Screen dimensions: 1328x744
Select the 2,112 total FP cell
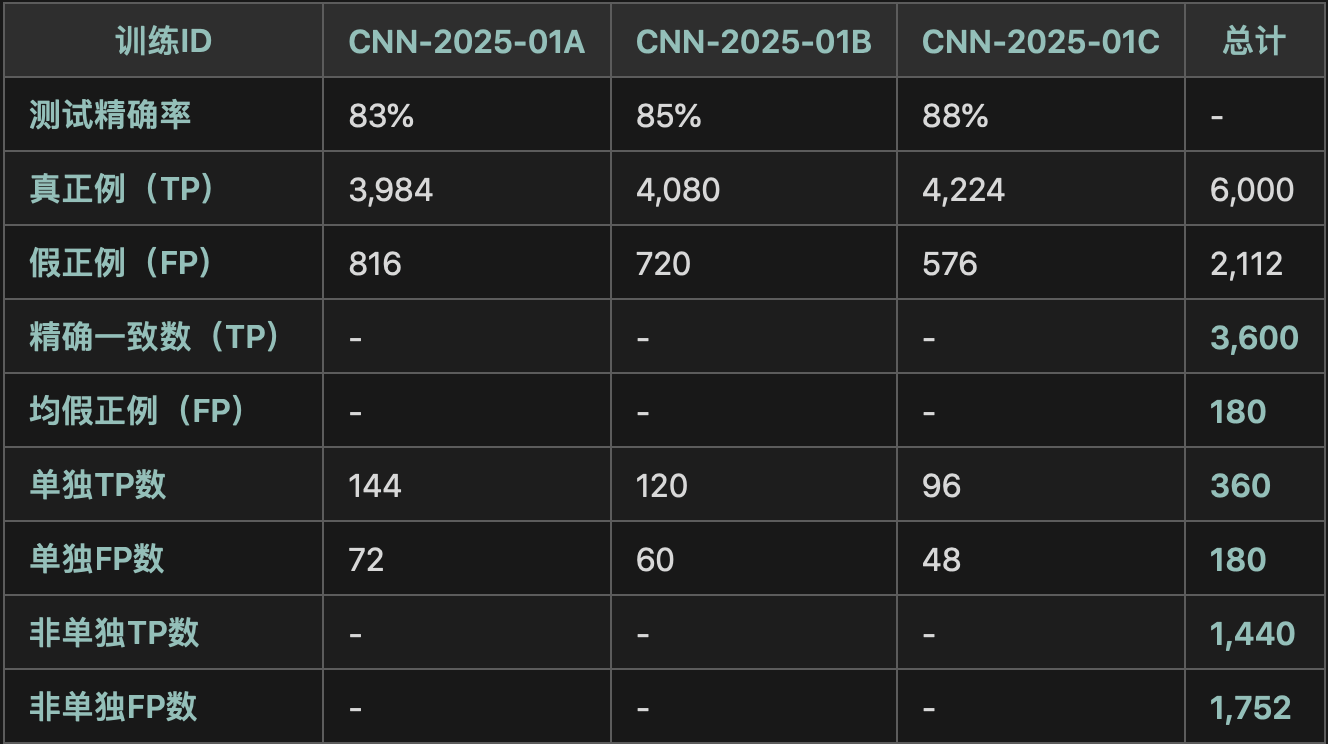(1246, 264)
